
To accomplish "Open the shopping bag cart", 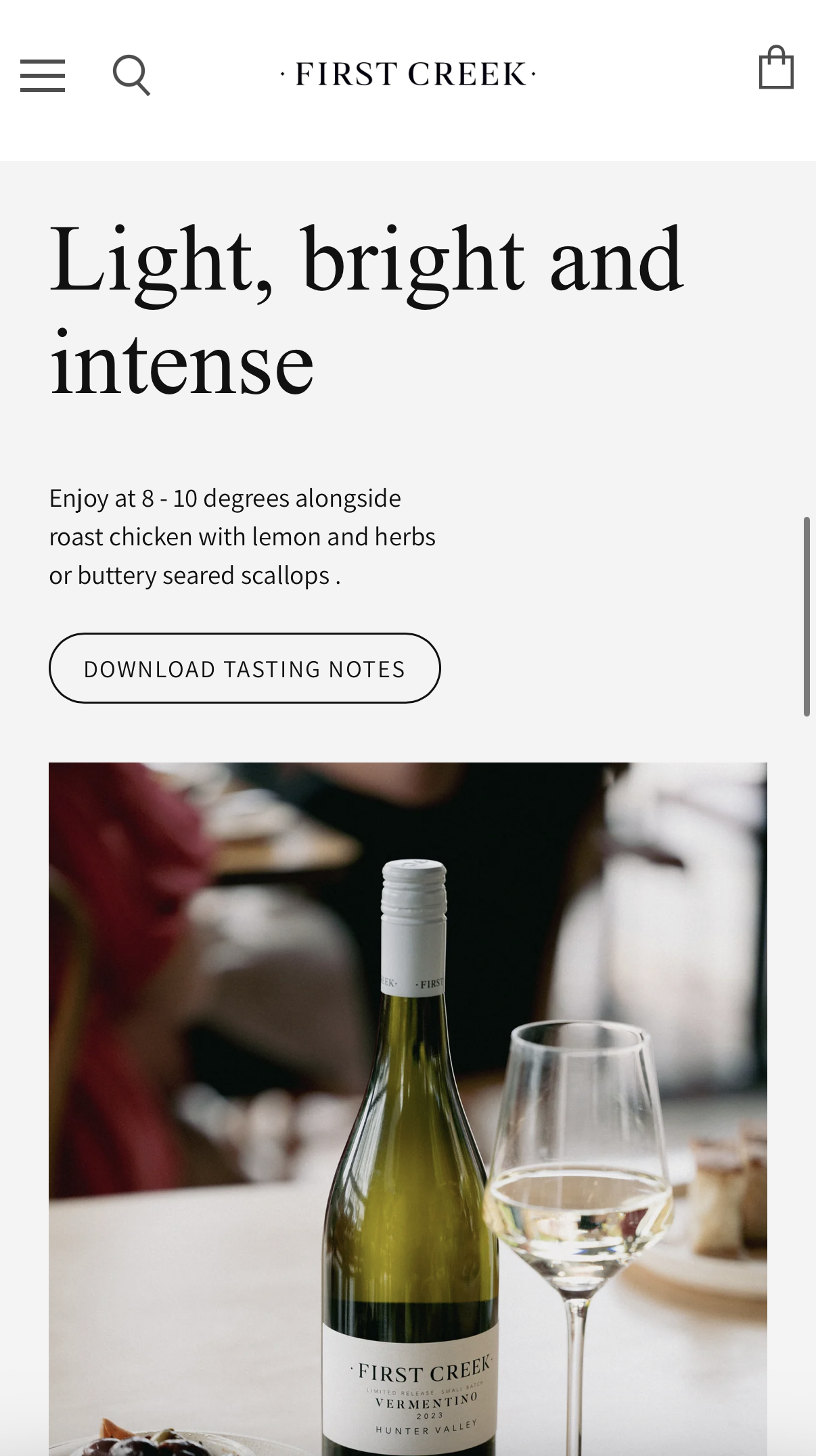I will point(776,67).
